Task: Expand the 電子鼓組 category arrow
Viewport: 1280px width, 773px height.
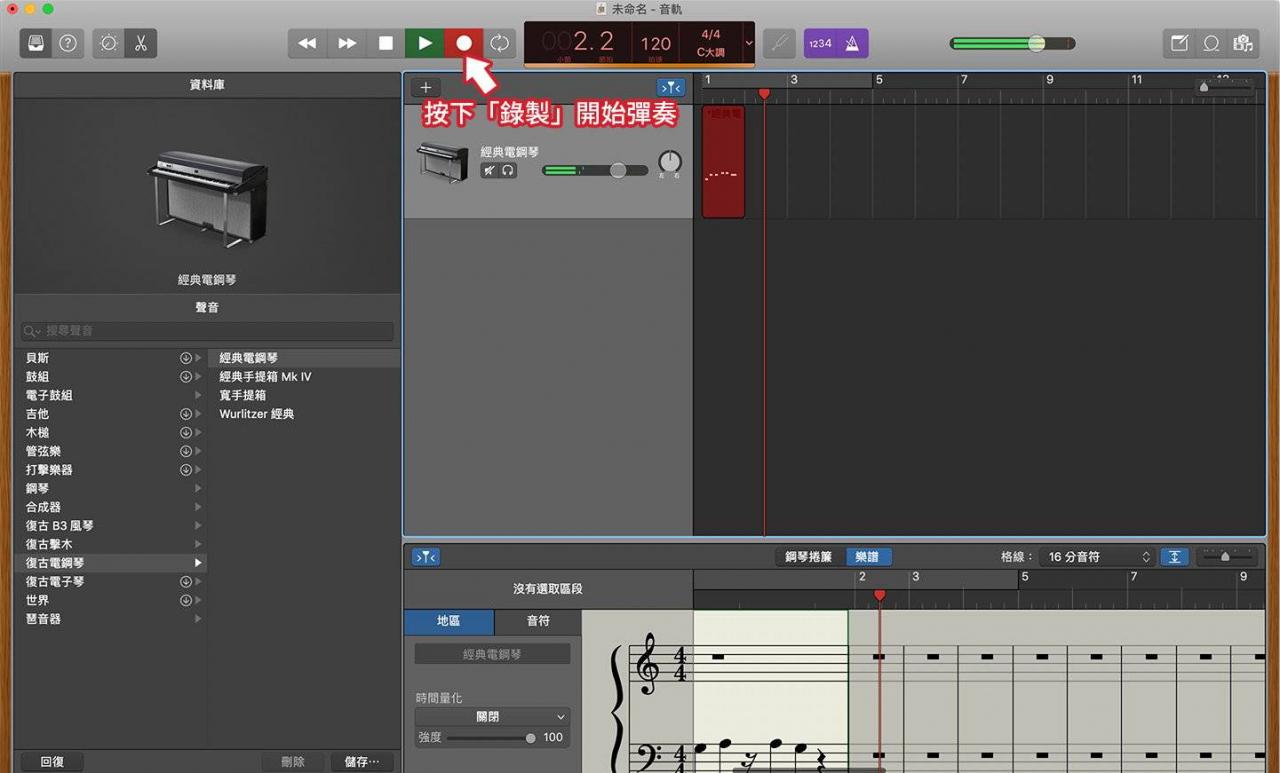Action: (198, 395)
